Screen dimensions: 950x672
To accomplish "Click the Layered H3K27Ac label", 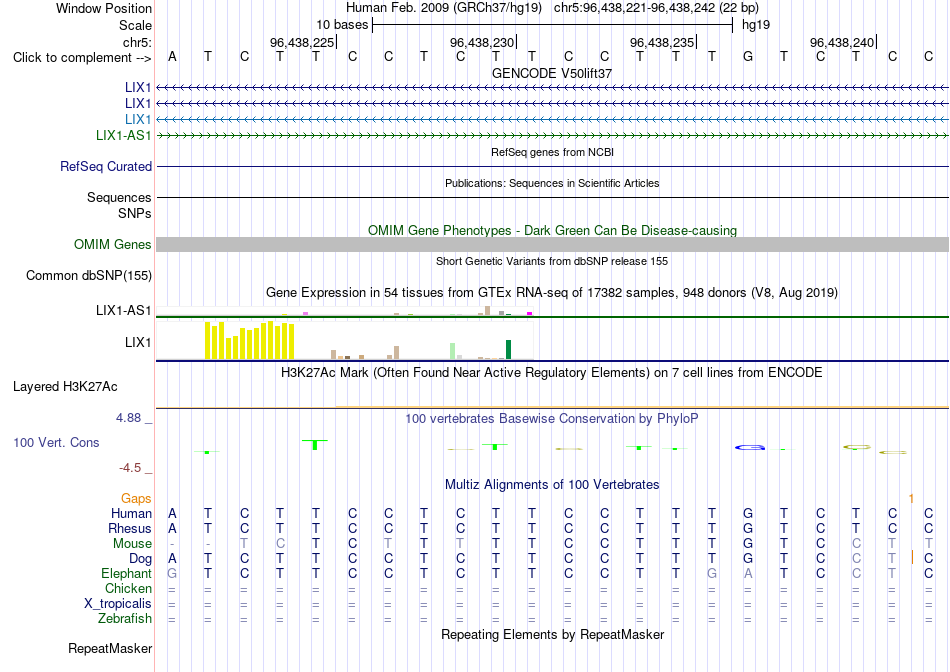I will coord(65,387).
